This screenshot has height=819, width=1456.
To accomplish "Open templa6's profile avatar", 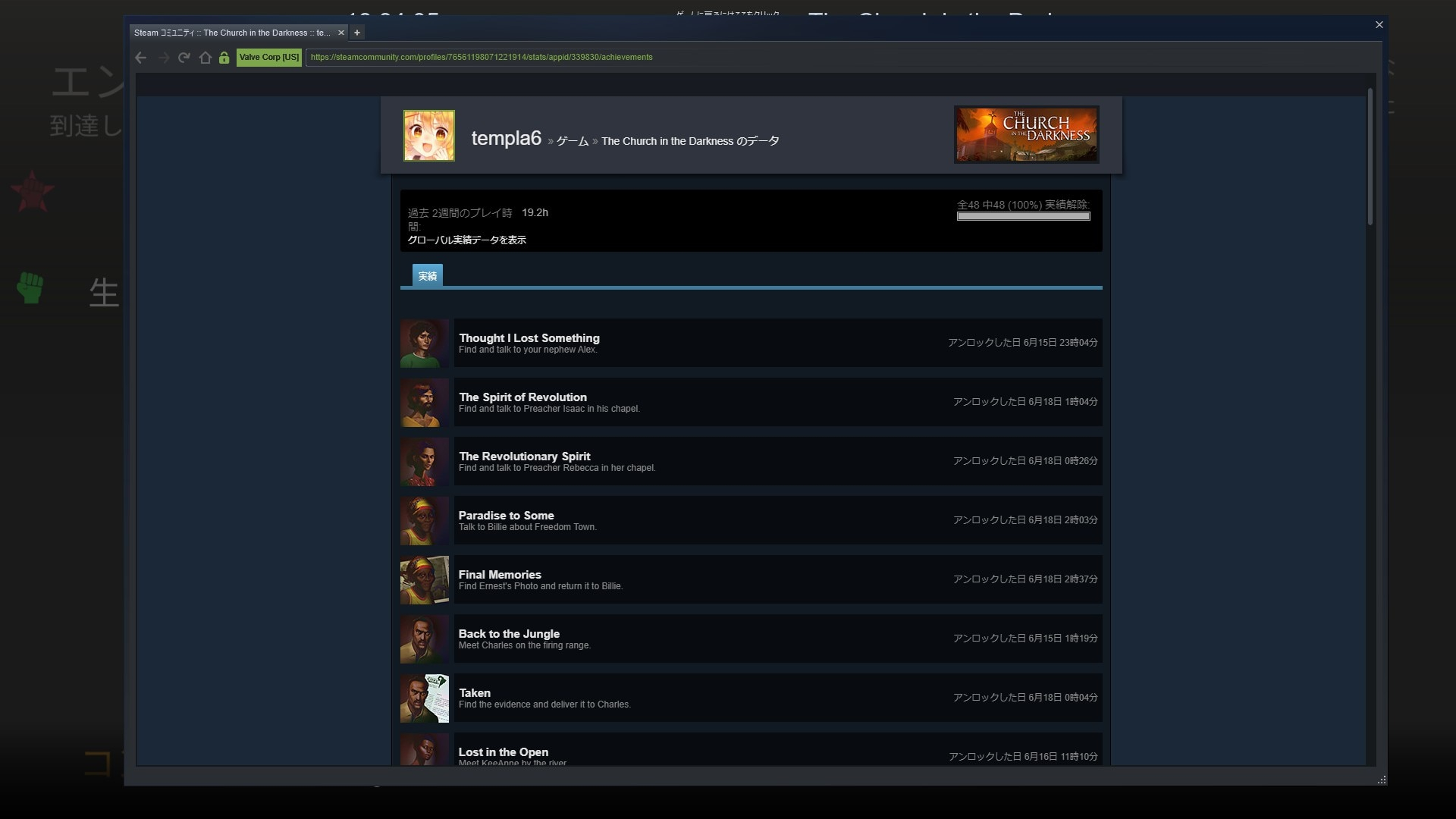I will (429, 136).
